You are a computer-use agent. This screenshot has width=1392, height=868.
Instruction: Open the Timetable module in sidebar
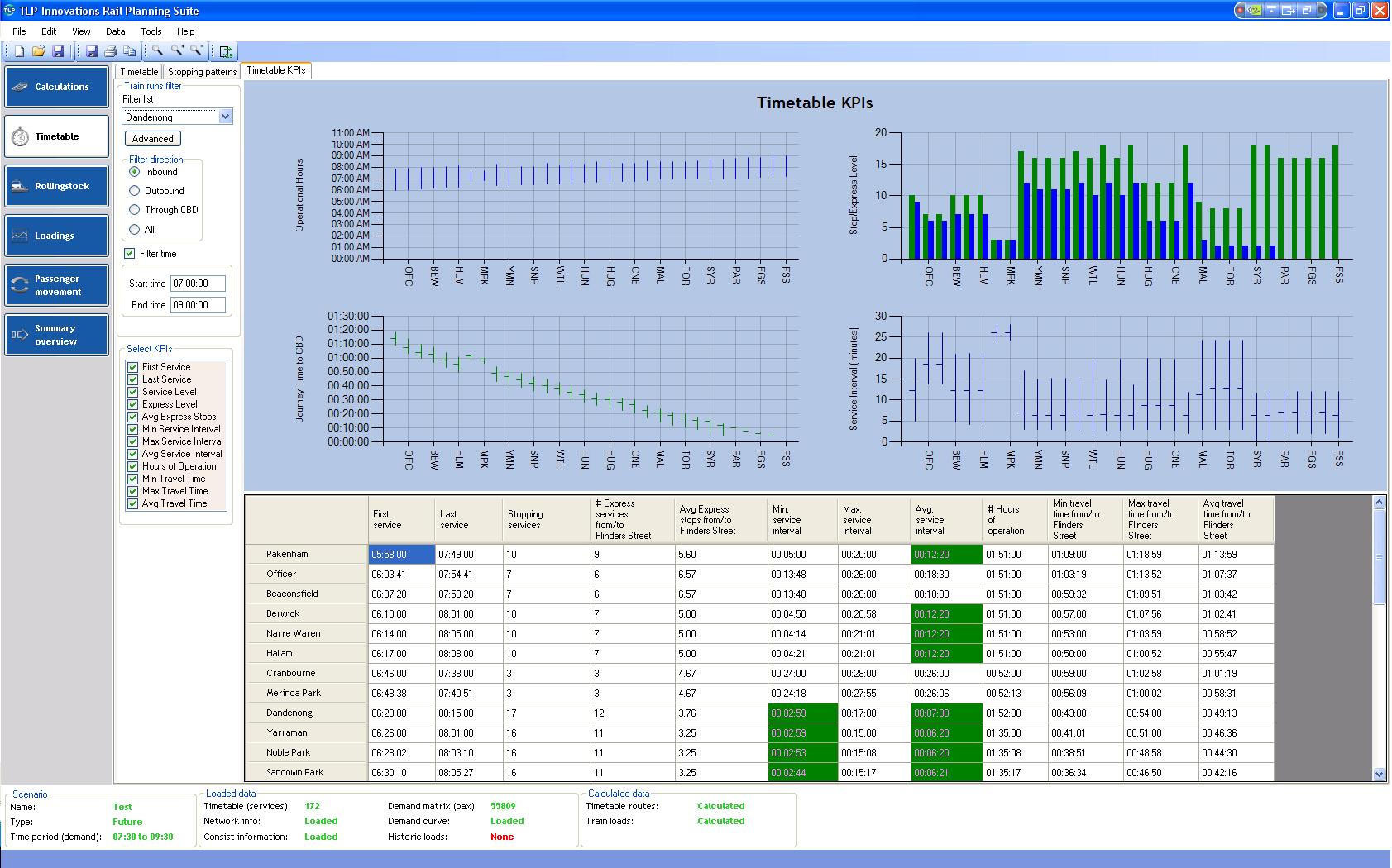coord(56,136)
